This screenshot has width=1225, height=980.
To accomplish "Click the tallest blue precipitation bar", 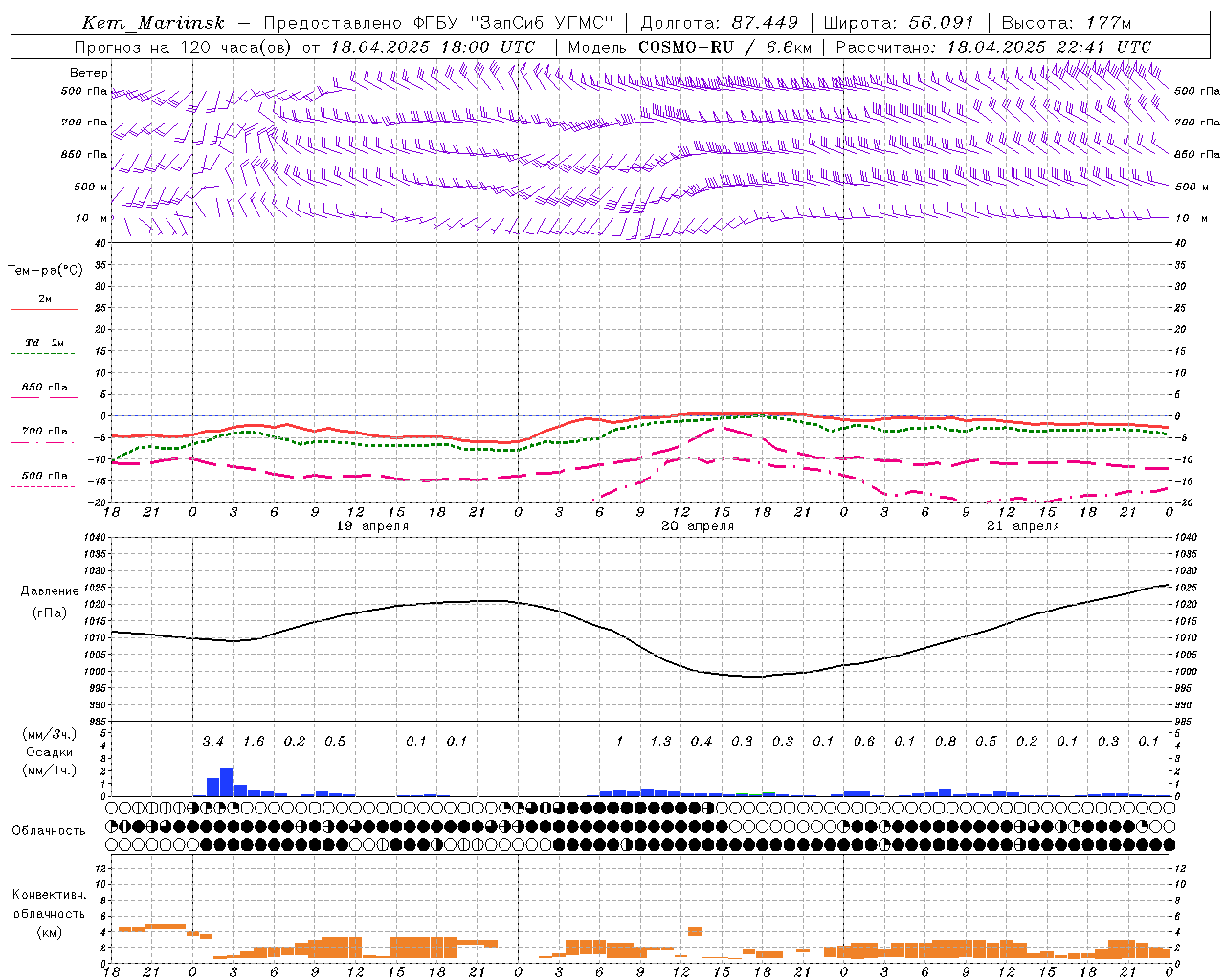I will 227,782.
